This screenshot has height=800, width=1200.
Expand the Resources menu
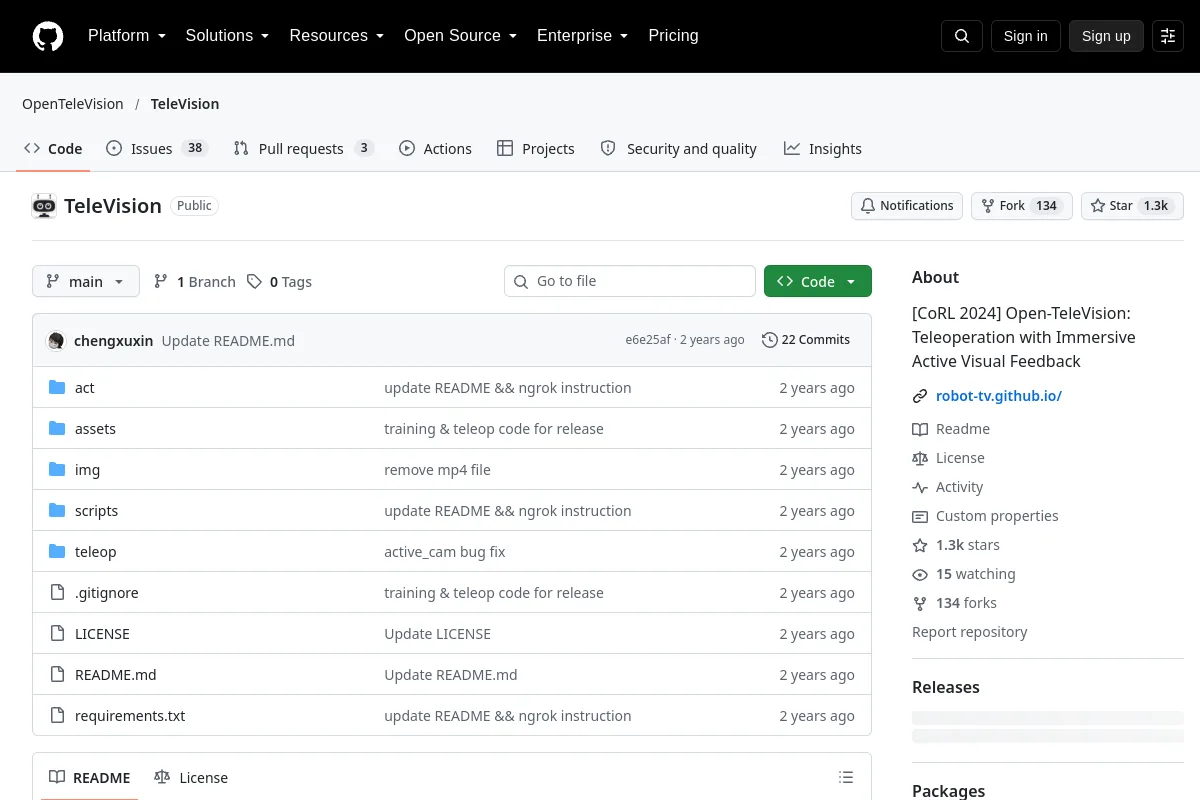(337, 36)
